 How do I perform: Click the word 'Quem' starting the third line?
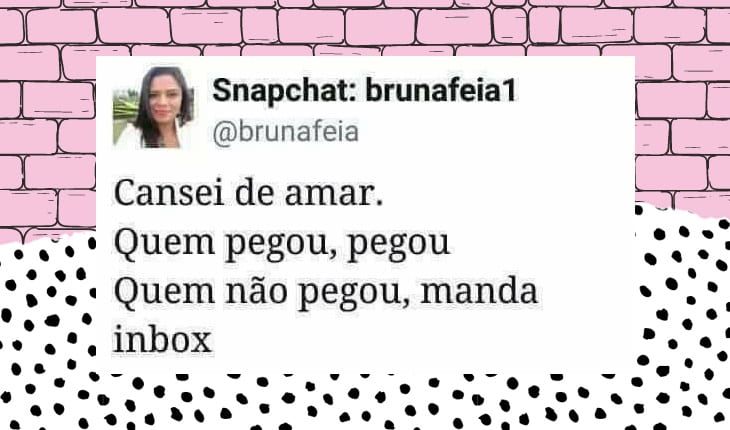pyautogui.click(x=164, y=291)
